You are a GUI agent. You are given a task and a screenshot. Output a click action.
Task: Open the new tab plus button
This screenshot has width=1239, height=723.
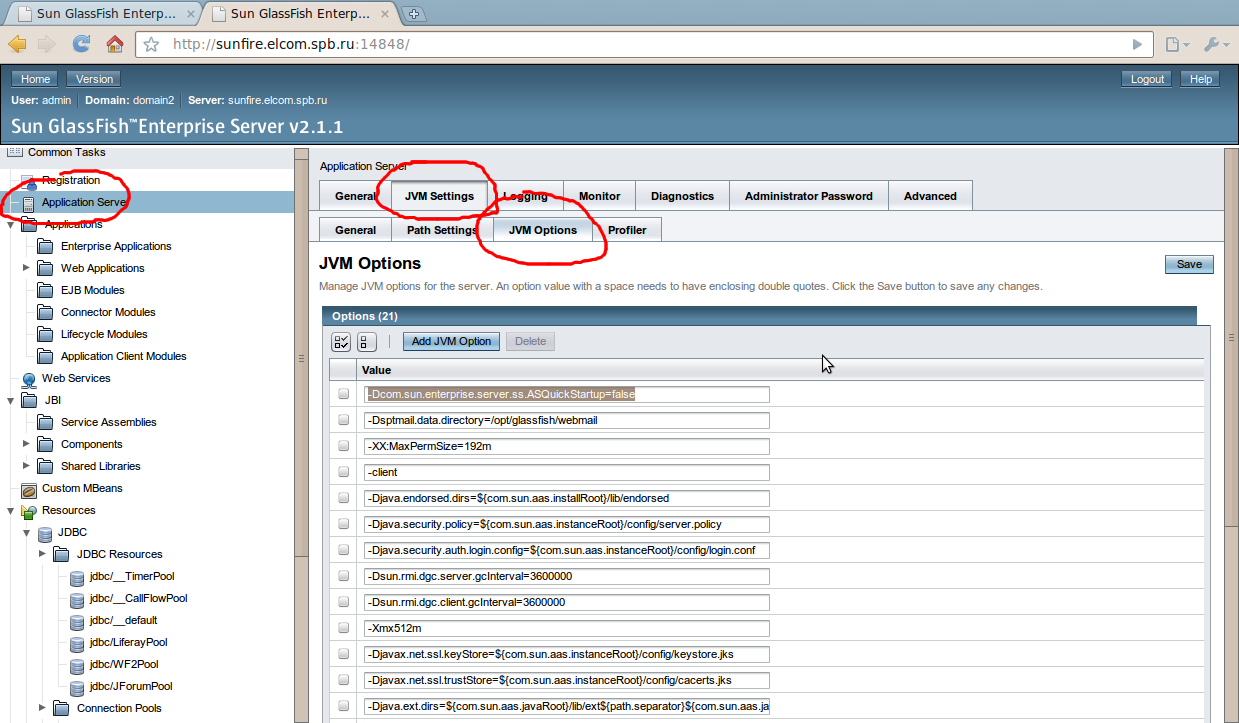pyautogui.click(x=414, y=13)
